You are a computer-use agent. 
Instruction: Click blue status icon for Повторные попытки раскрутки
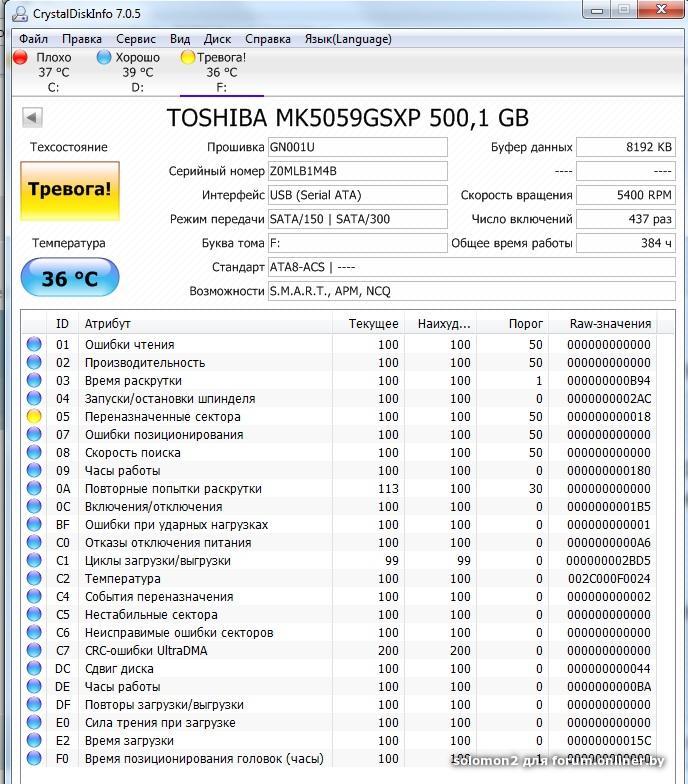tap(34, 488)
